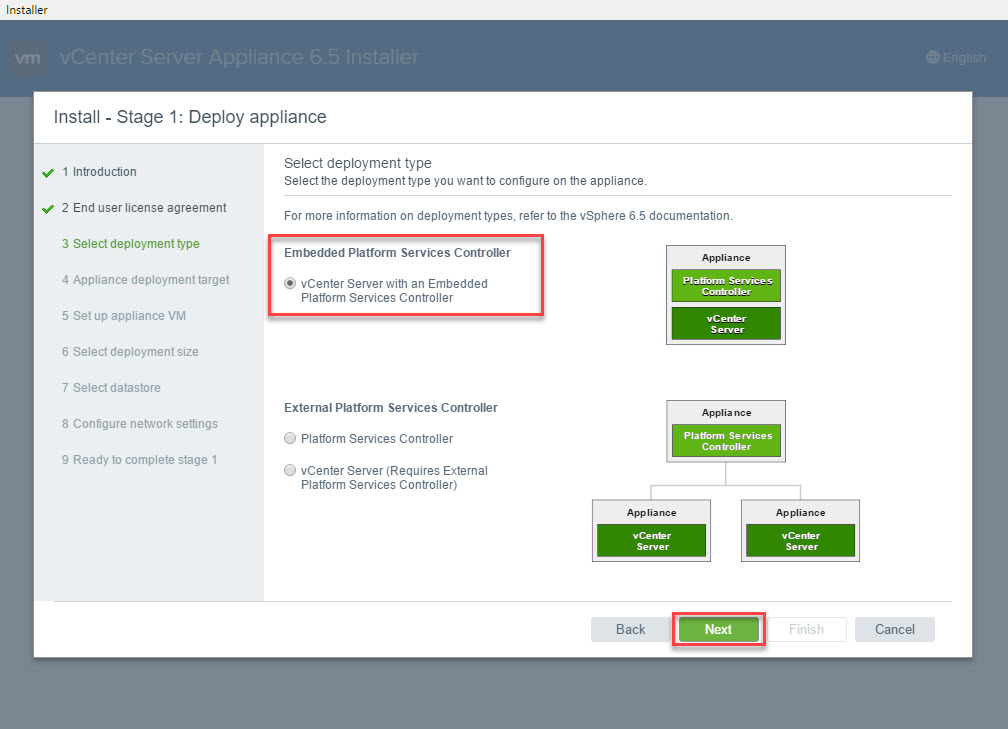The image size is (1008, 729).
Task: Select the Platform Services Controller radio option
Action: coord(290,439)
